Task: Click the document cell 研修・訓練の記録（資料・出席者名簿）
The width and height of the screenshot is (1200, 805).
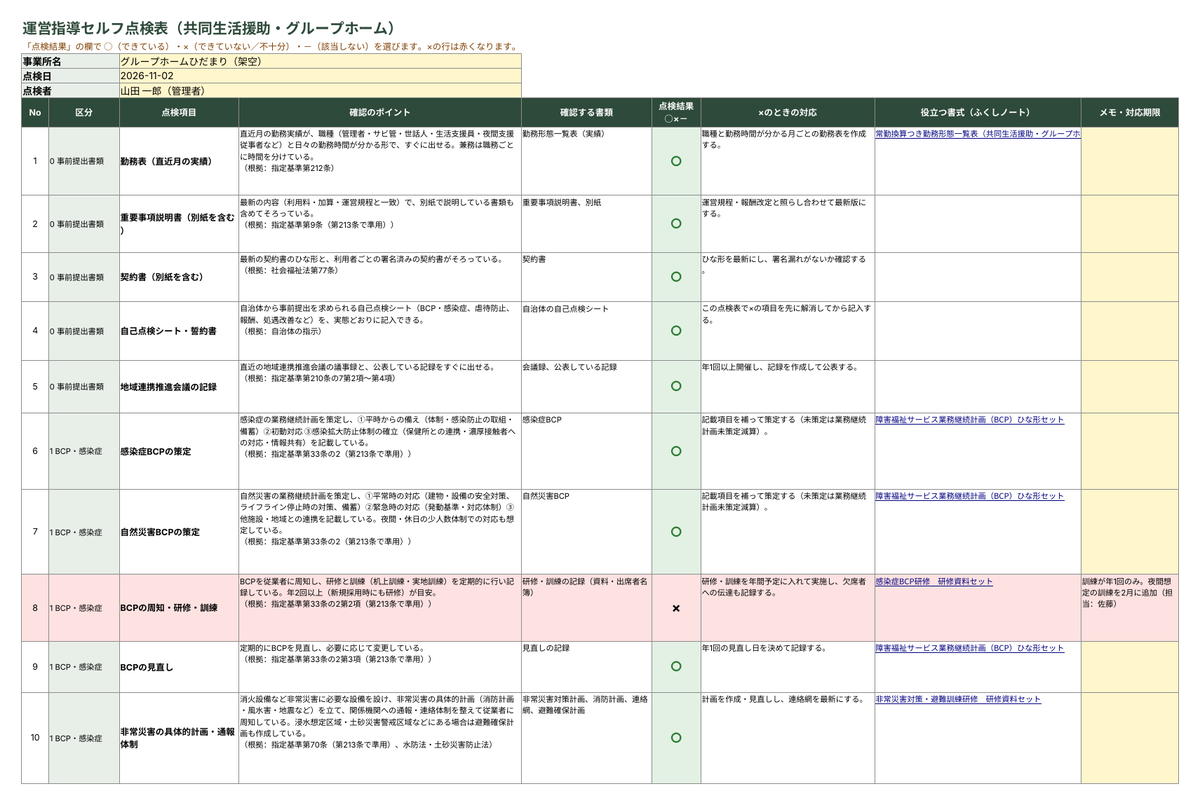Action: click(x=586, y=607)
